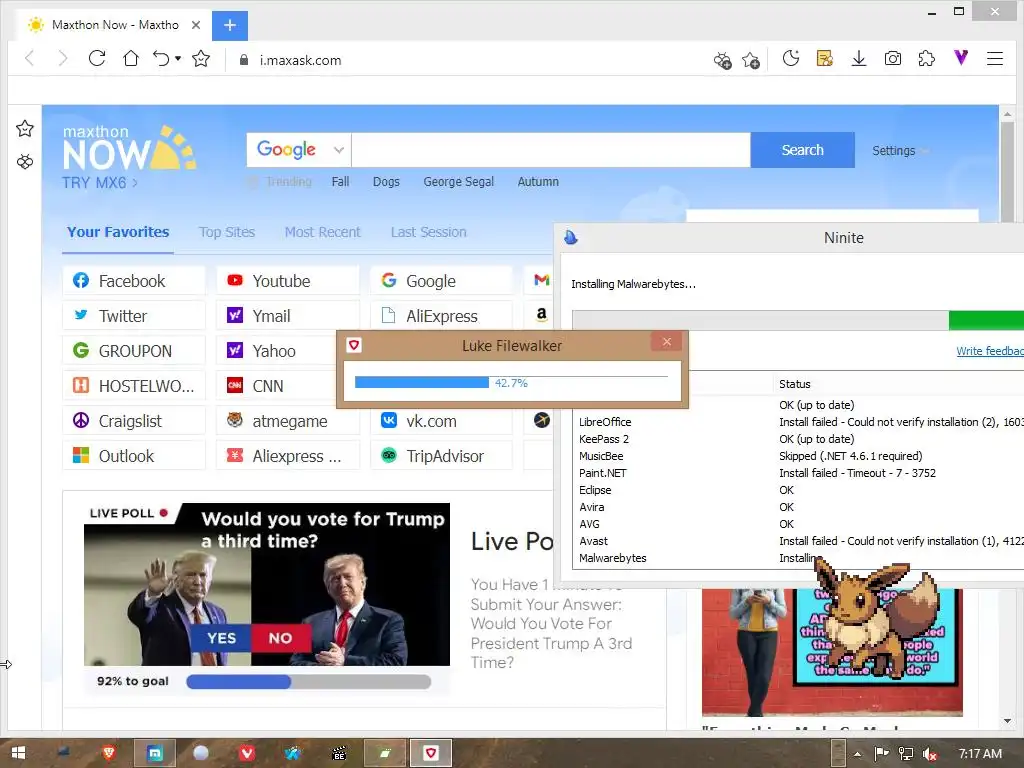
Task: Close the Maxthon Now tab
Action: (x=196, y=25)
